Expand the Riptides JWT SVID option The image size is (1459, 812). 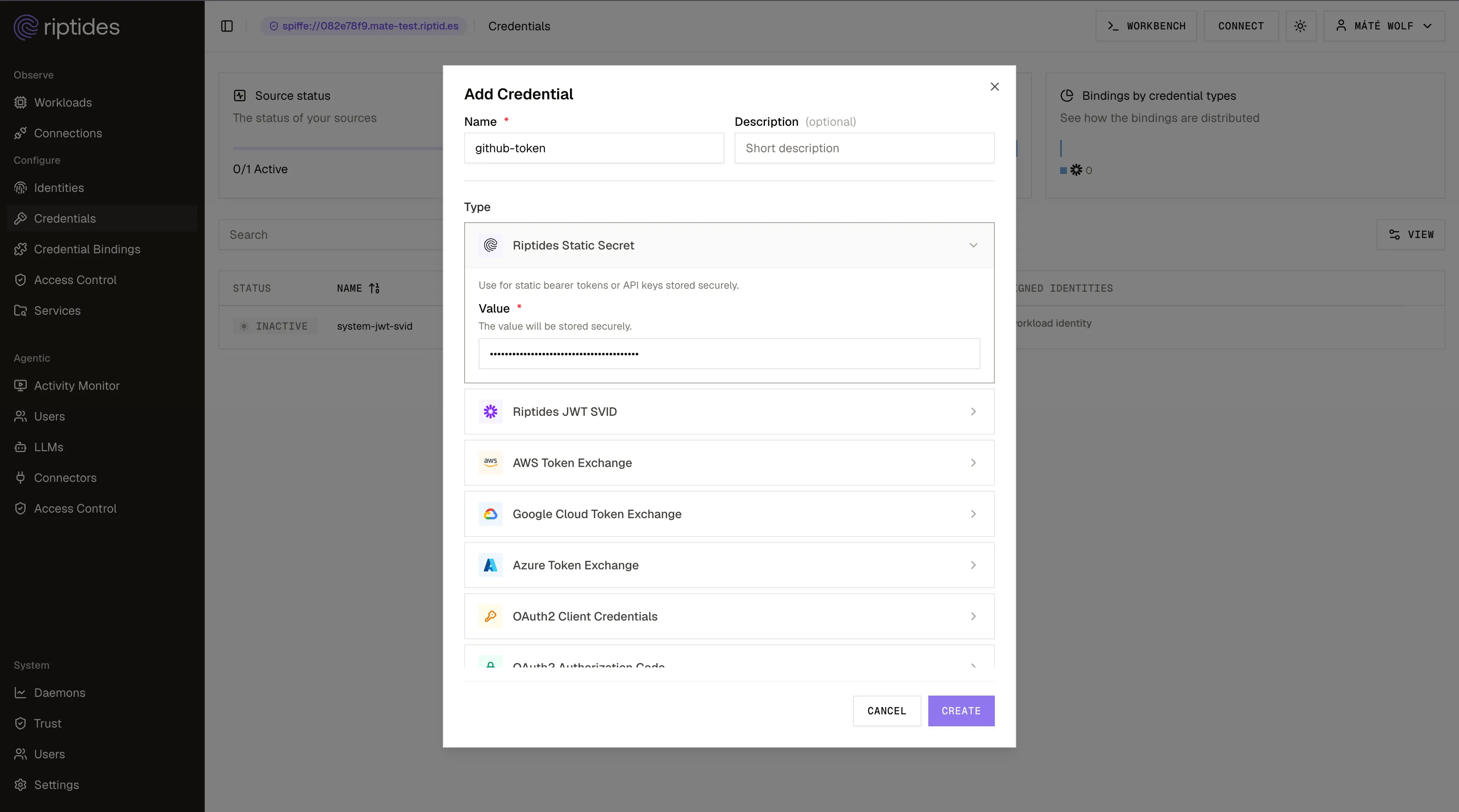(729, 412)
